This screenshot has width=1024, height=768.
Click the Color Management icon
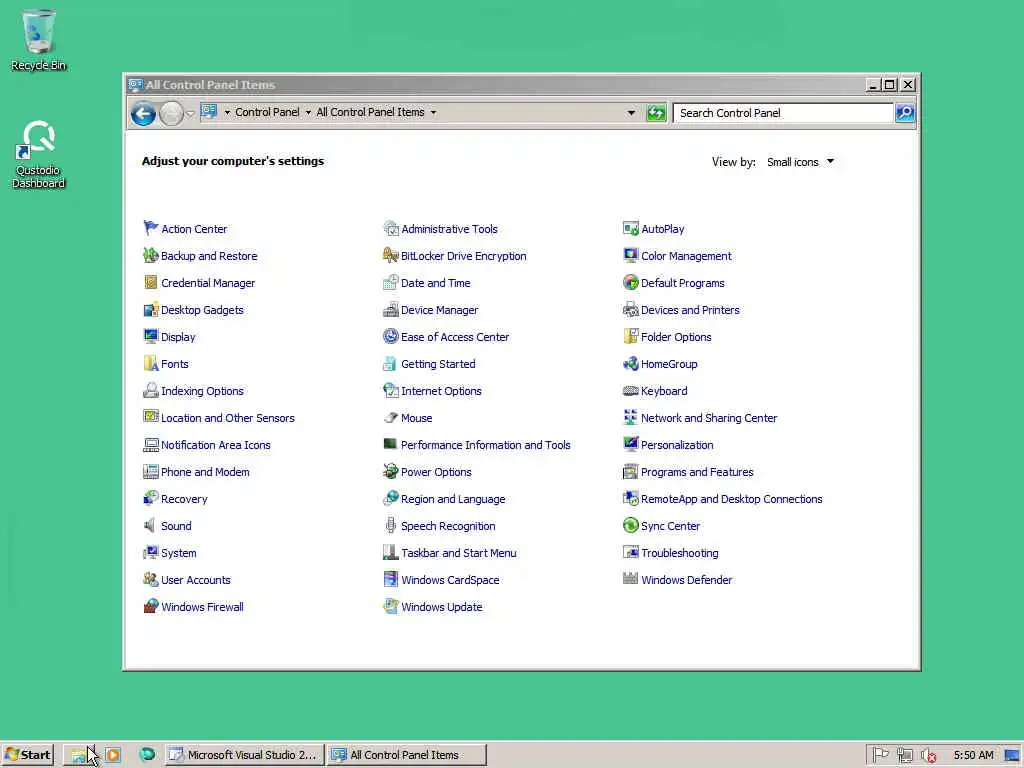point(630,255)
